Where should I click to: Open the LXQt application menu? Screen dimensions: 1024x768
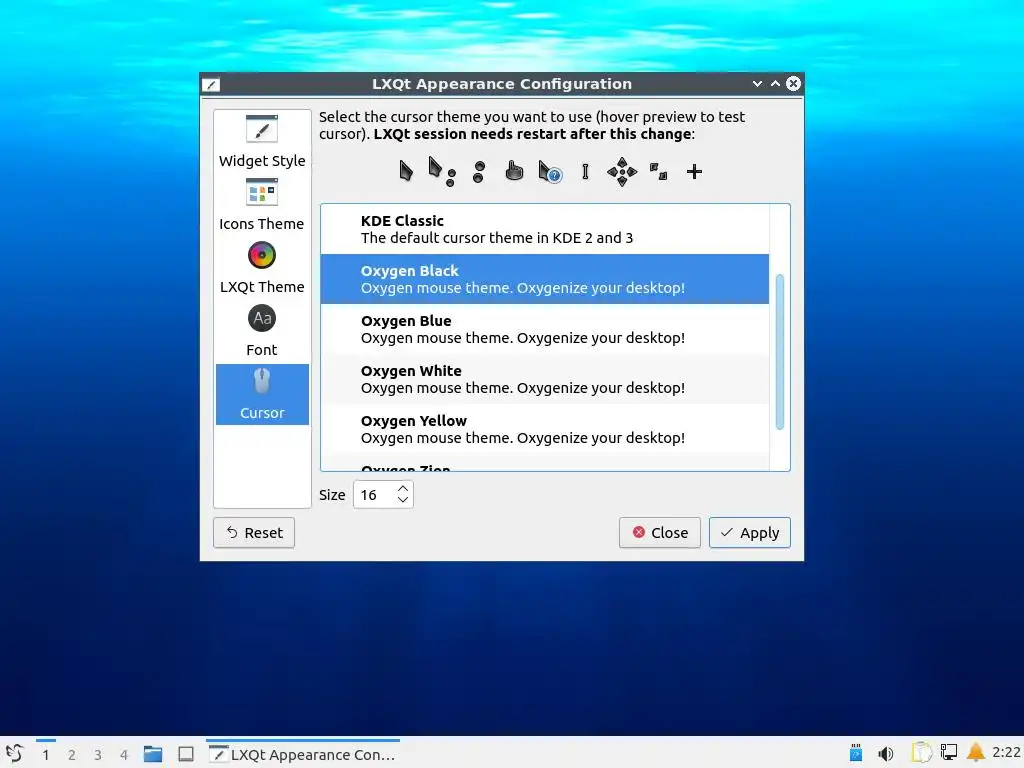pos(14,754)
